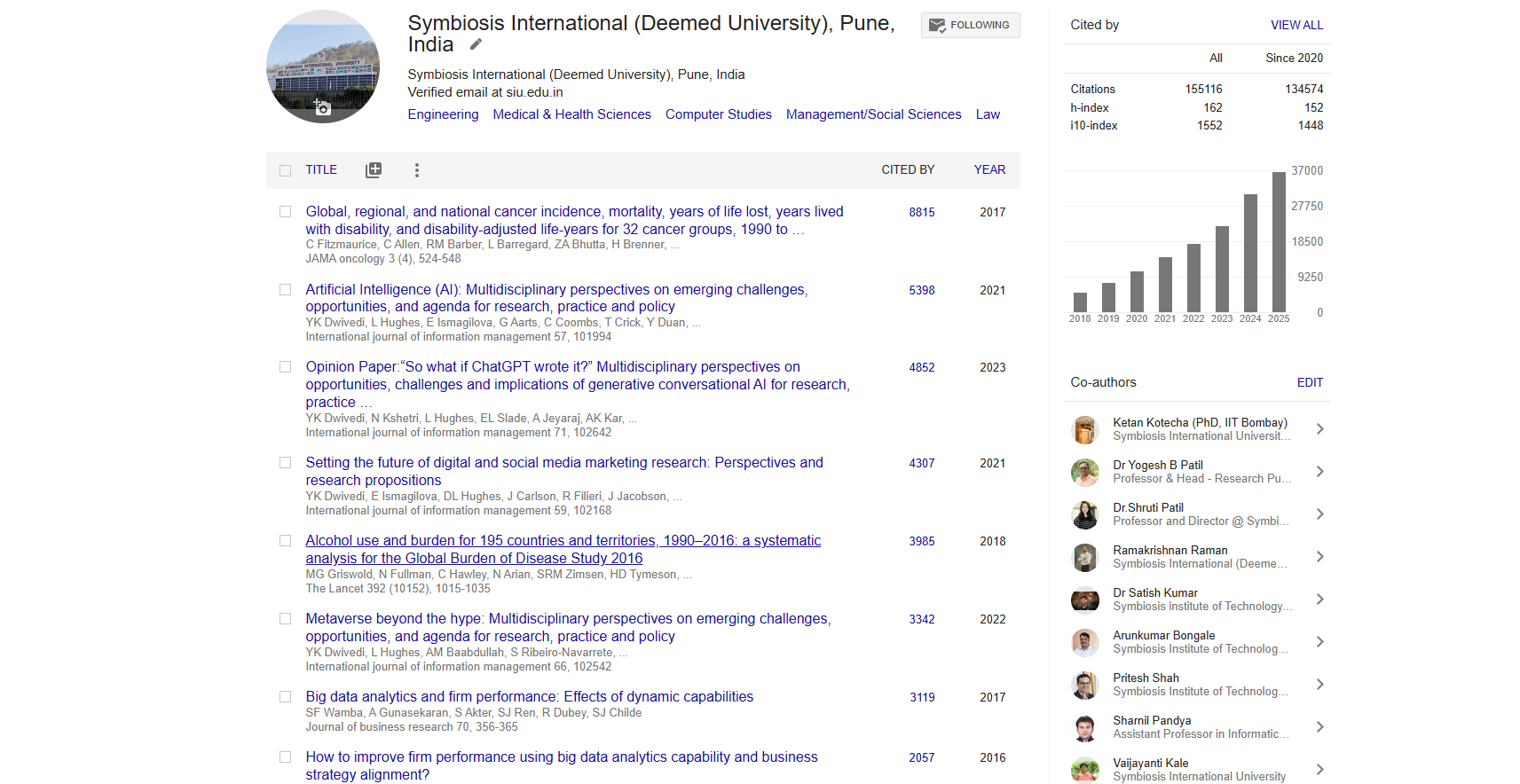Image resolution: width=1520 pixels, height=784 pixels.
Task: Click the 2018 citations bar in chart
Action: tap(1080, 302)
